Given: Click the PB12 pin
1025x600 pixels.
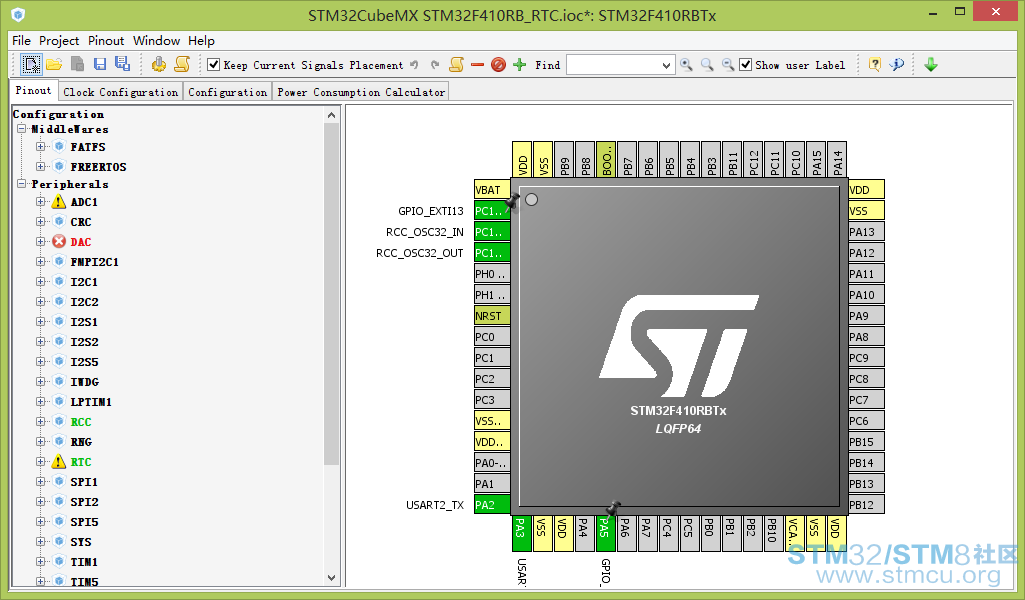Looking at the screenshot, I should click(866, 505).
